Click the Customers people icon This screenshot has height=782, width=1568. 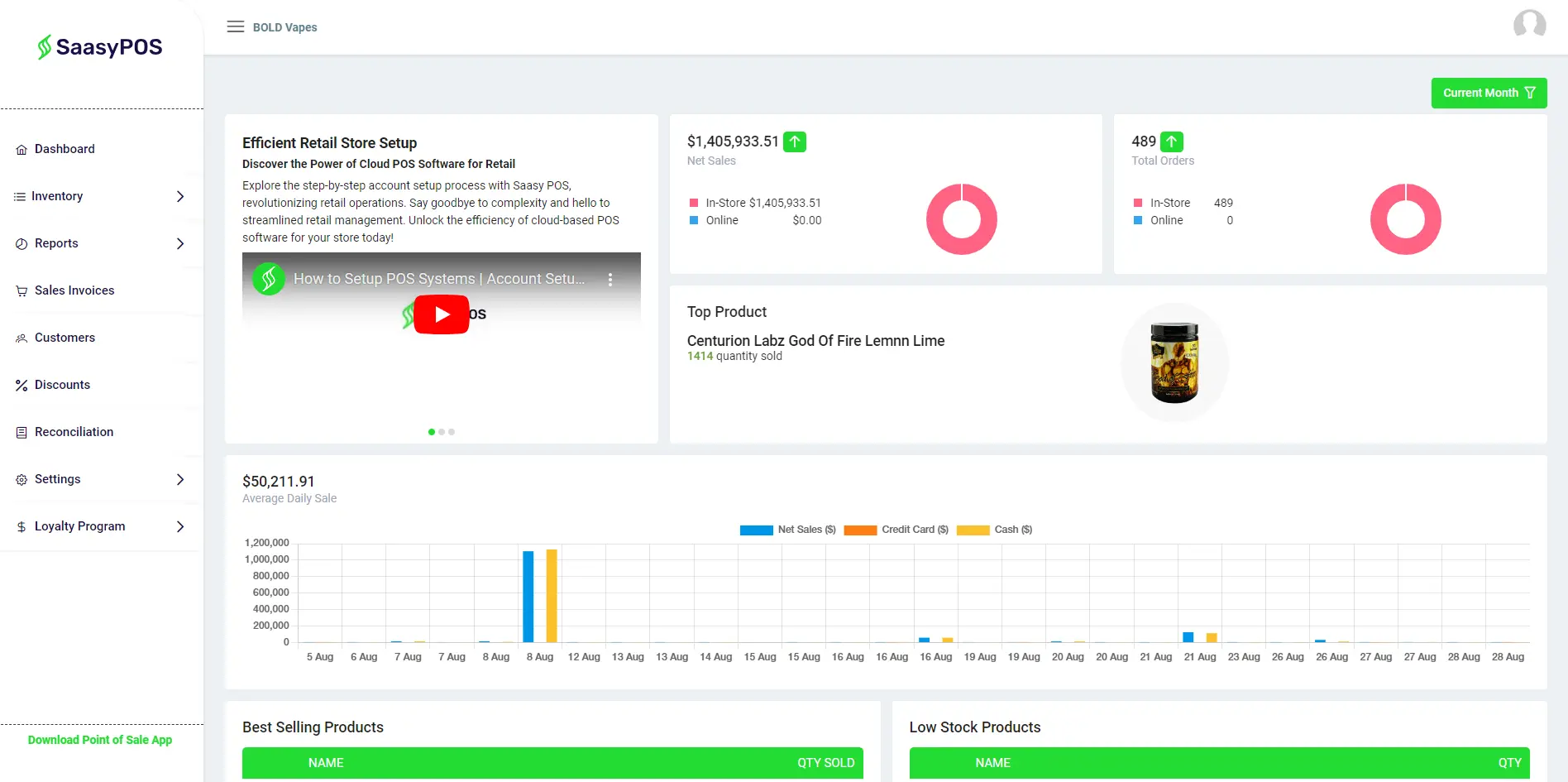(x=22, y=338)
